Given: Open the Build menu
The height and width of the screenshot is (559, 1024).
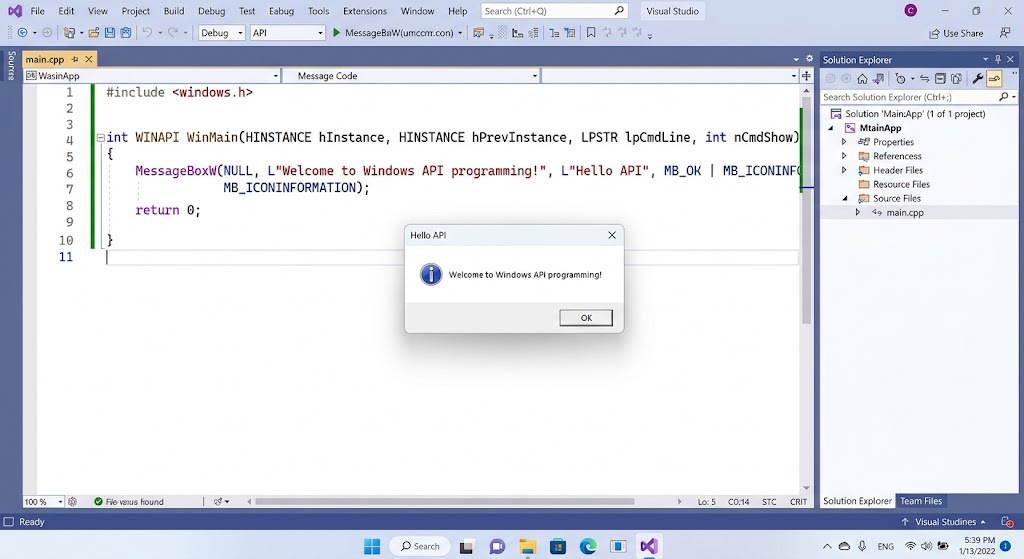Looking at the screenshot, I should (174, 11).
